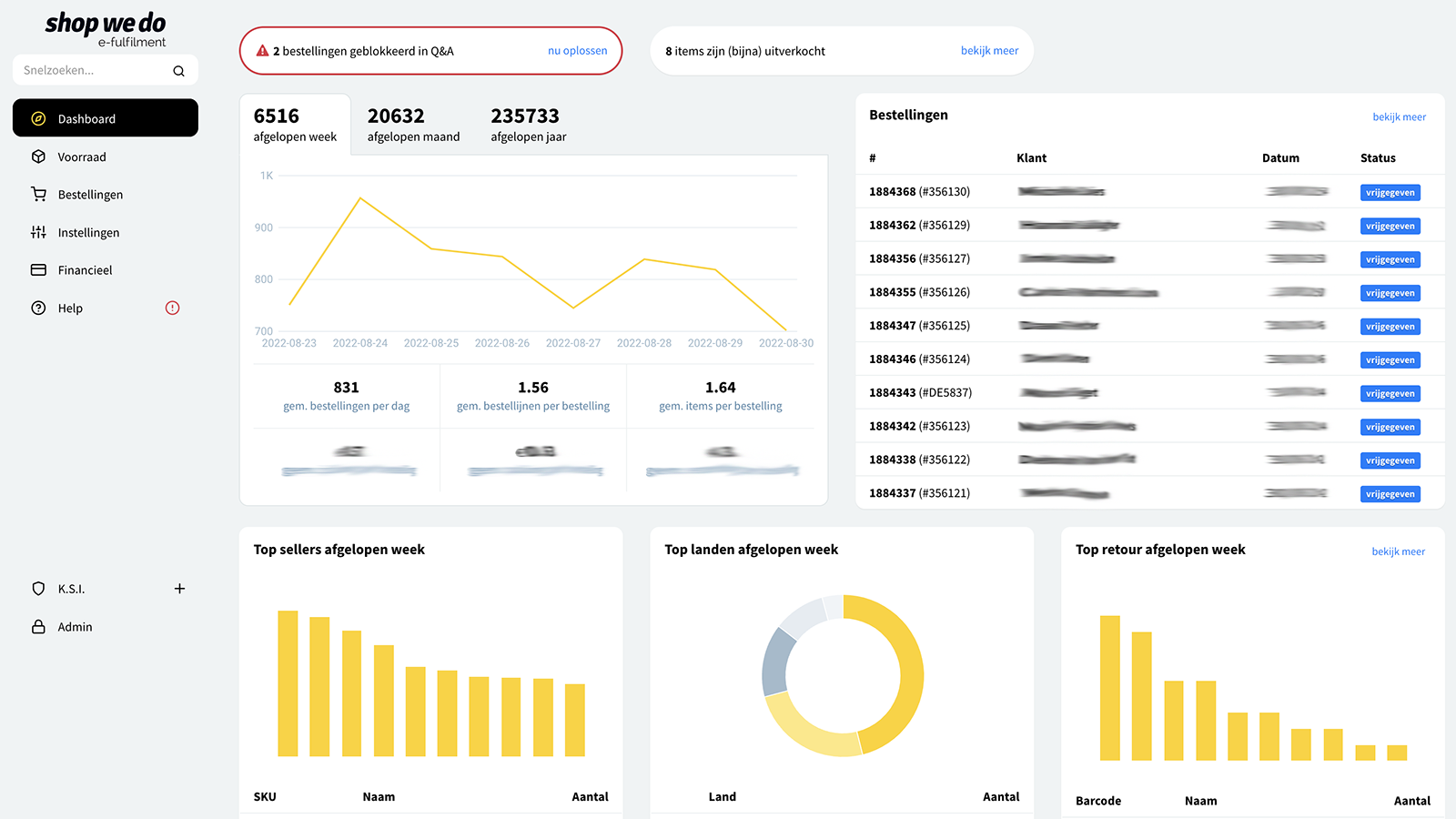Click the Voorraad box icon

[x=38, y=157]
